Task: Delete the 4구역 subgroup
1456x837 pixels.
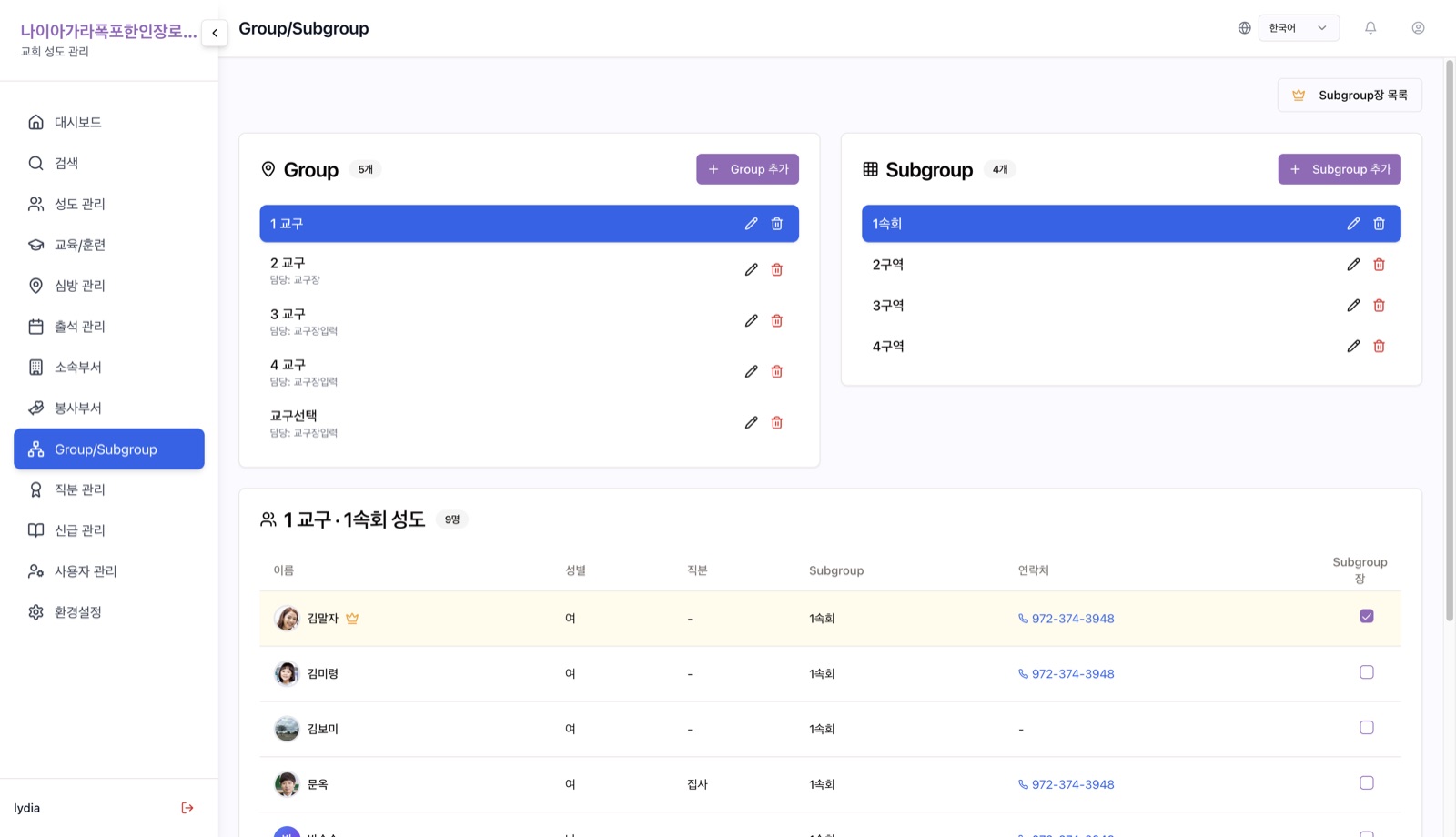Action: coord(1380,347)
